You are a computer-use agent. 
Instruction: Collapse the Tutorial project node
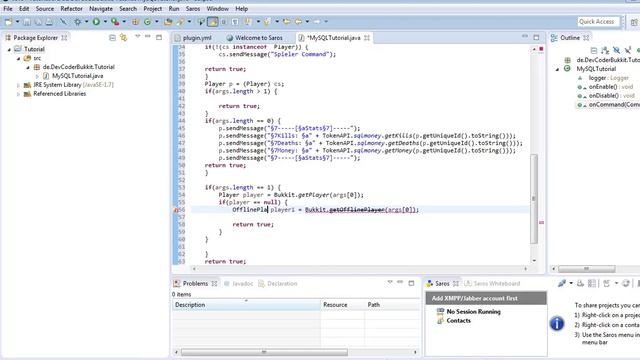[9, 49]
